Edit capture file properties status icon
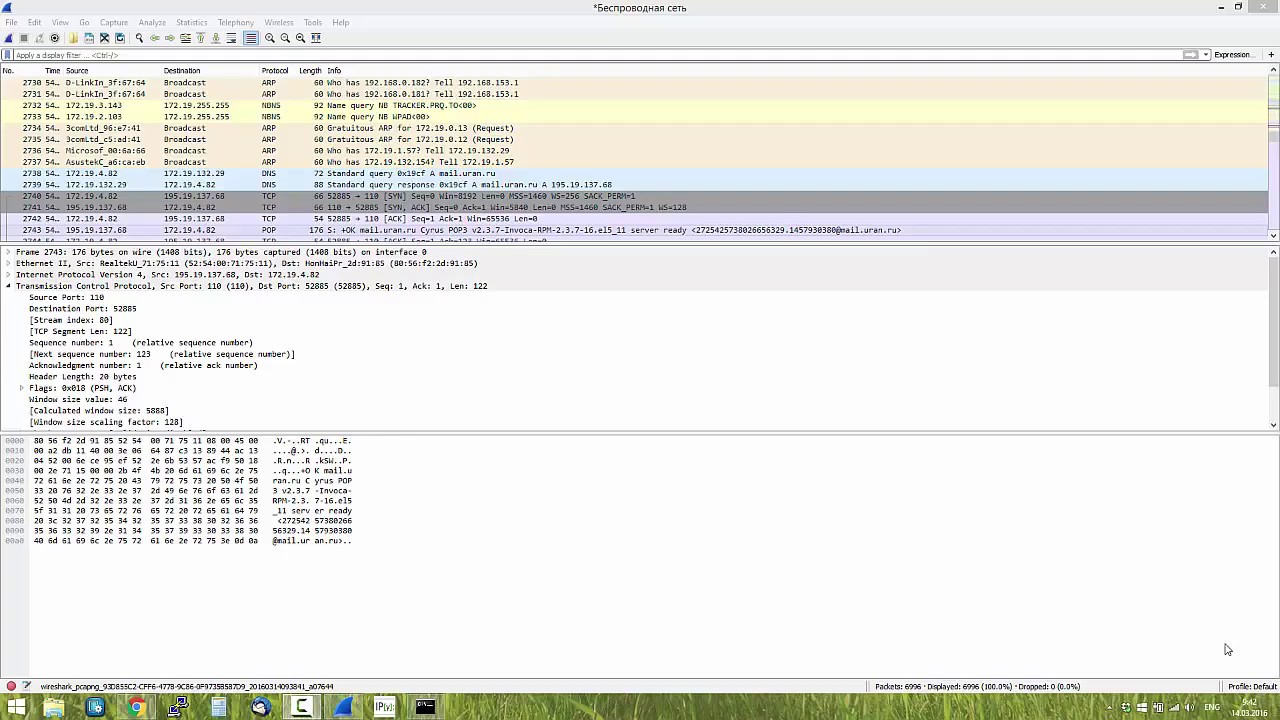The width and height of the screenshot is (1280, 720). coord(27,687)
